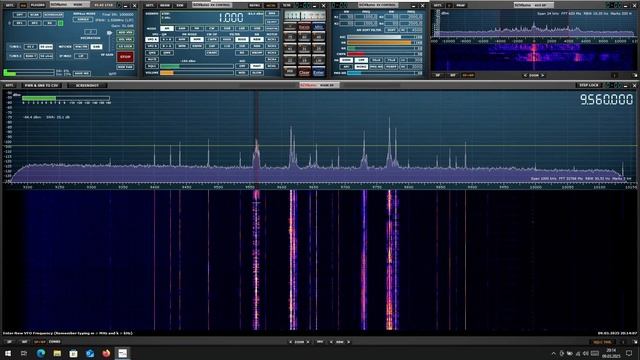Viewport: 640px width, 360px height.
Task: Toggle the SP2 spectrum window button
Action: coord(34,23)
